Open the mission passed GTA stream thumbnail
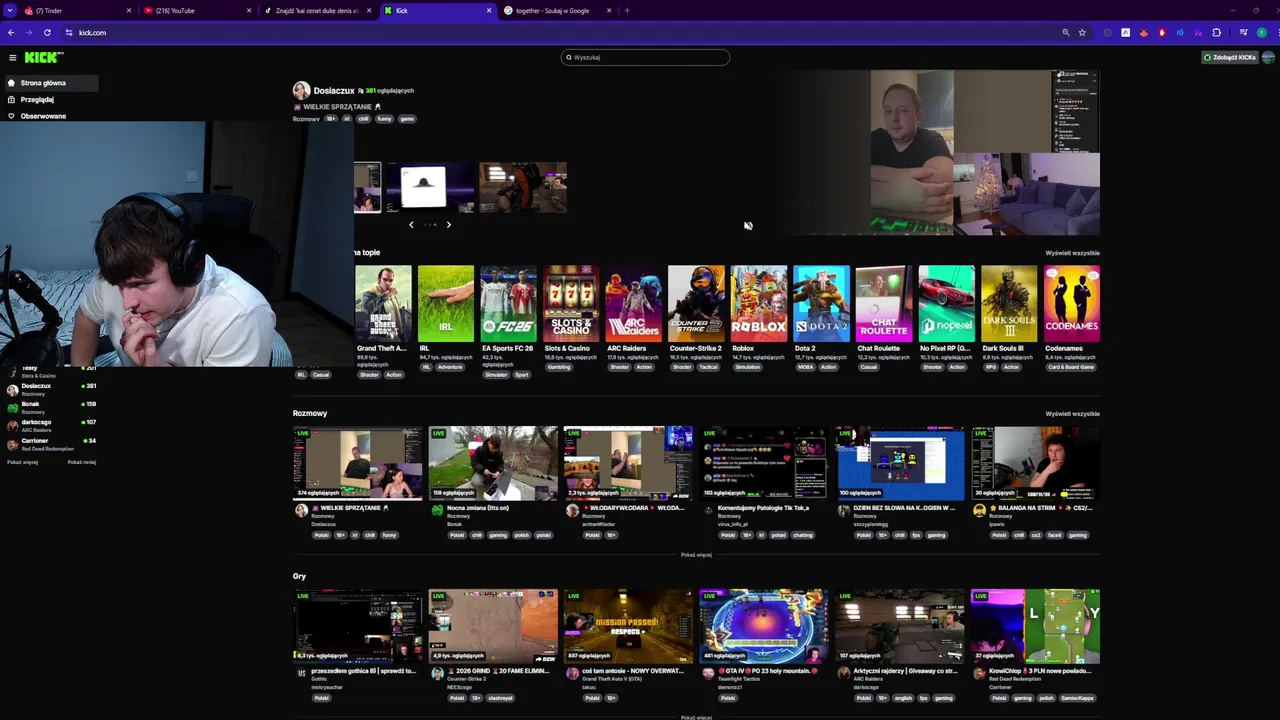This screenshot has width=1280, height=720. pyautogui.click(x=628, y=626)
